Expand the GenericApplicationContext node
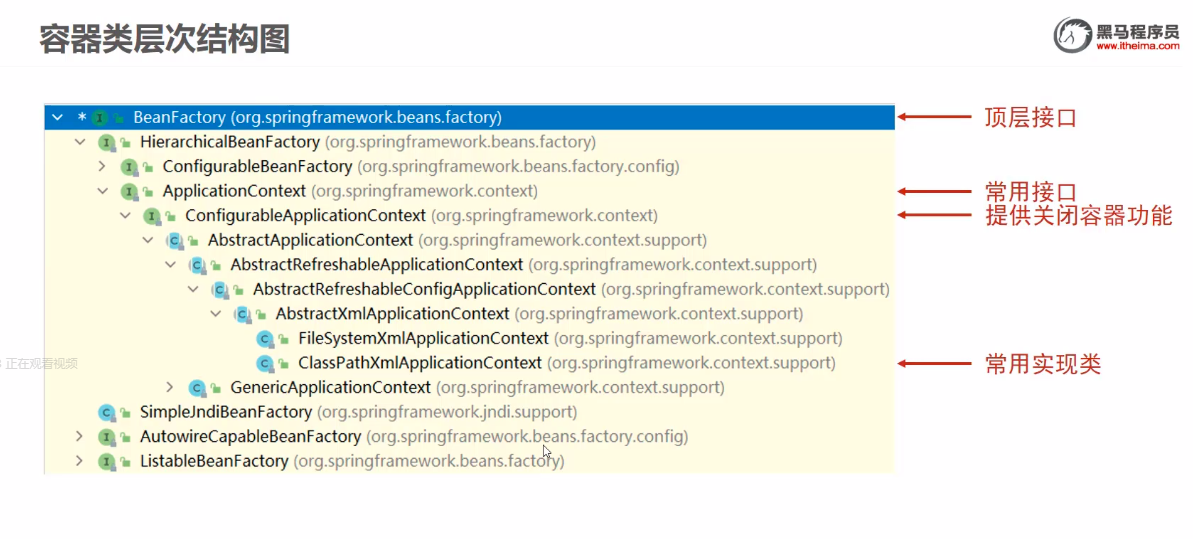This screenshot has width=1193, height=539. 170,387
